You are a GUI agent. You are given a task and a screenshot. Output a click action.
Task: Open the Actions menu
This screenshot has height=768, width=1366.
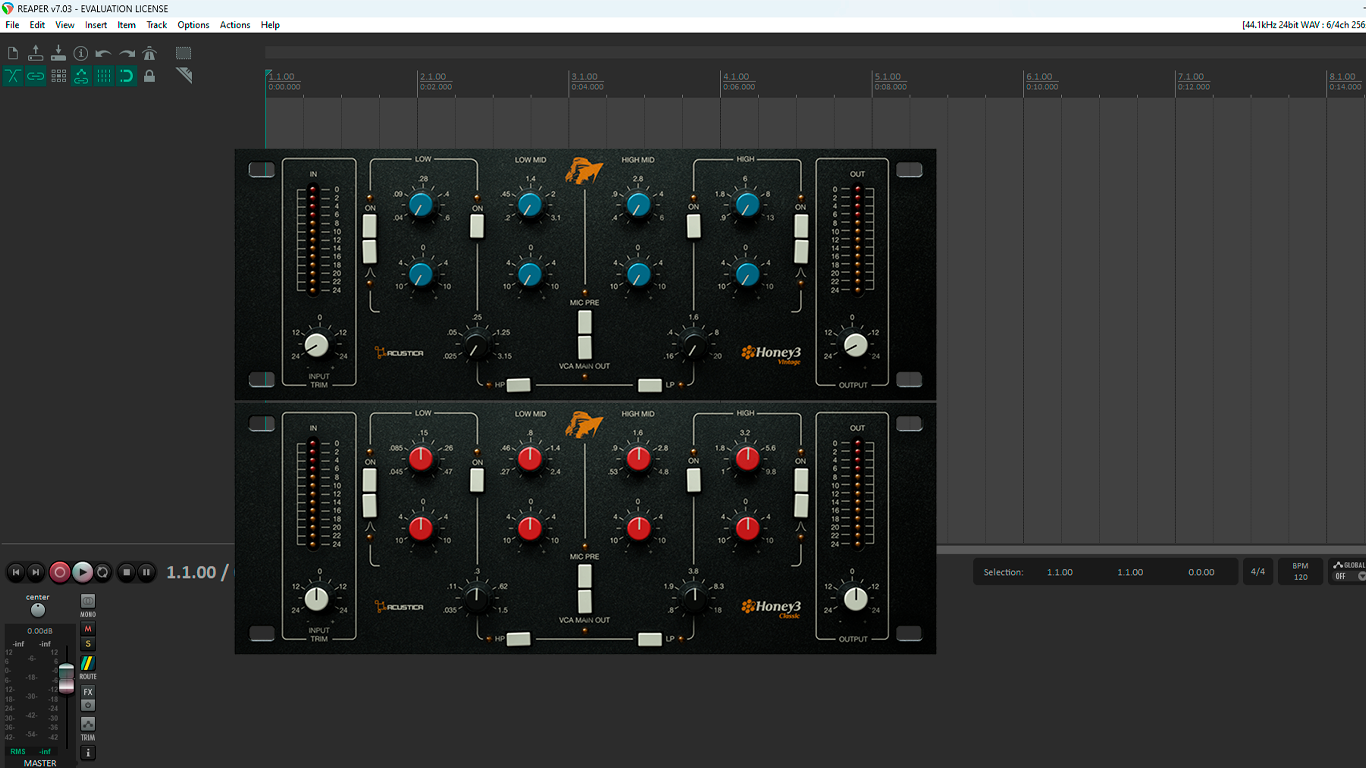coord(235,25)
